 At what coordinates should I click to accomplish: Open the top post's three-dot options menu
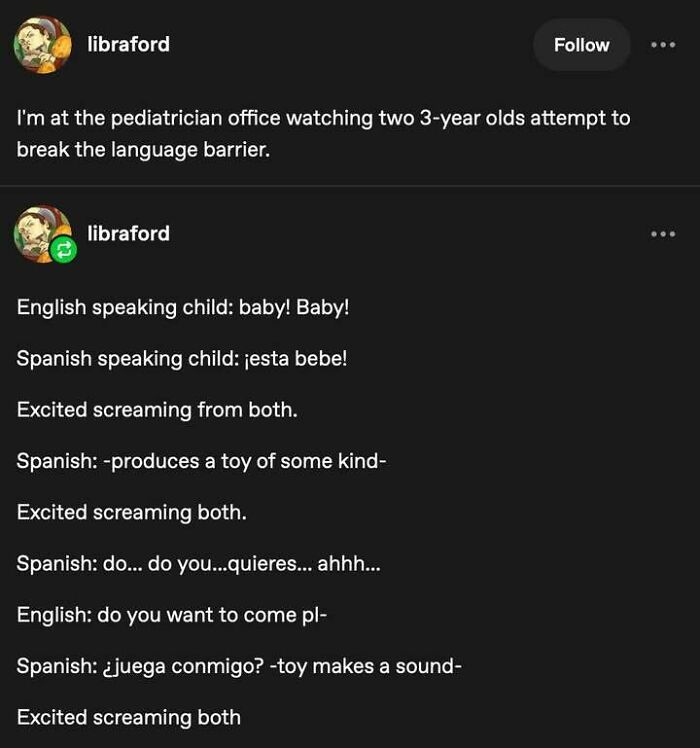(663, 45)
